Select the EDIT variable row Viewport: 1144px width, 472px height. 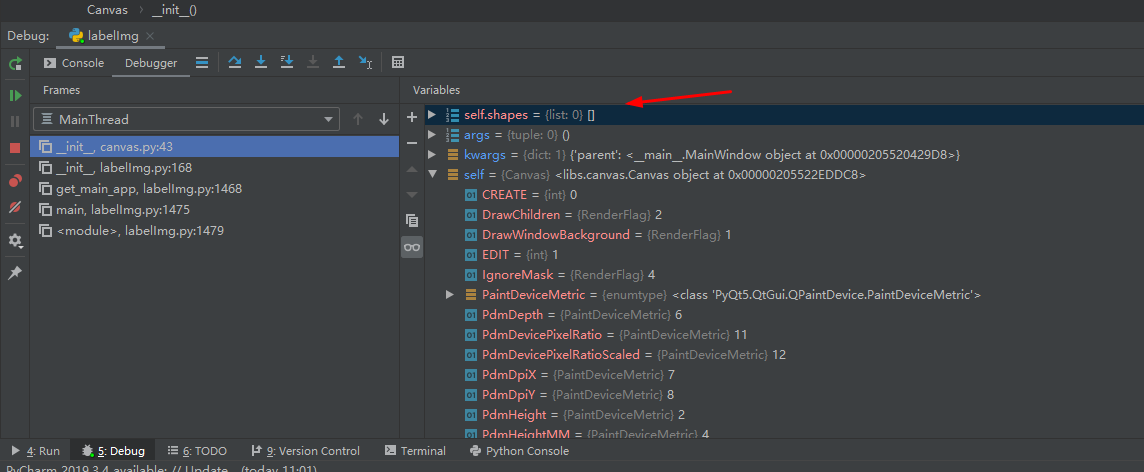[x=784, y=255]
